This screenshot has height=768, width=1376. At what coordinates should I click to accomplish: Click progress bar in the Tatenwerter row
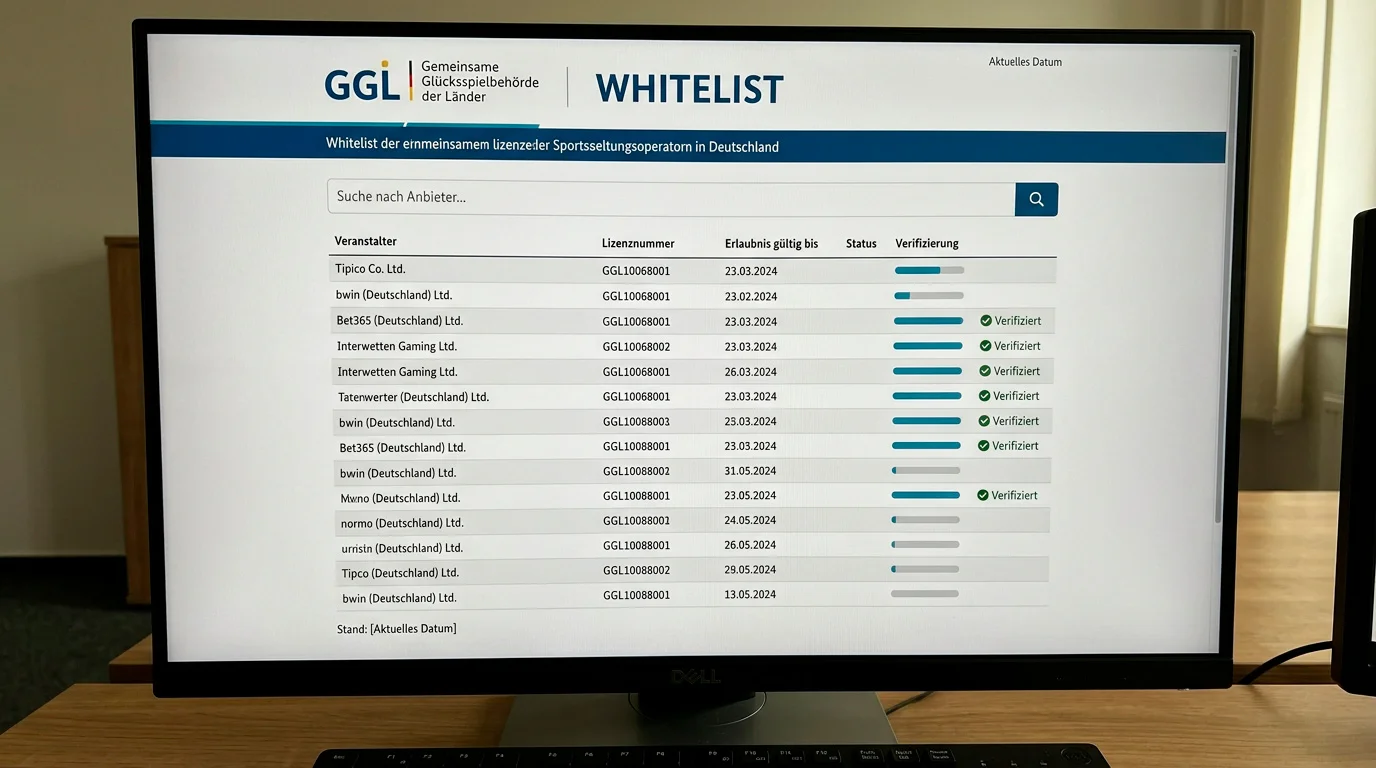coord(927,395)
